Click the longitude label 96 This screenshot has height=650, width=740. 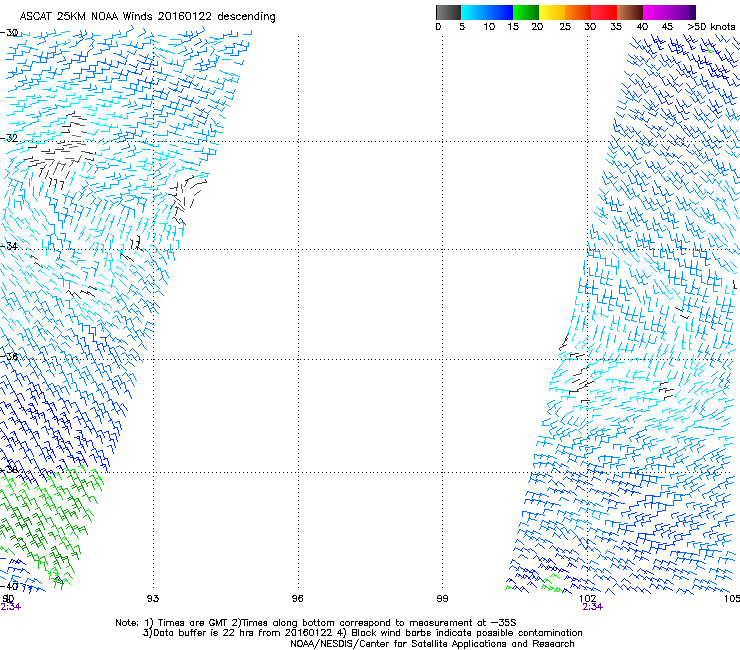point(297,599)
